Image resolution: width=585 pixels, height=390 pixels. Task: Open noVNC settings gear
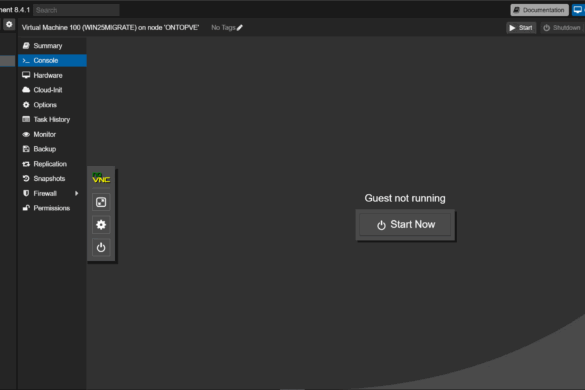pyautogui.click(x=101, y=225)
